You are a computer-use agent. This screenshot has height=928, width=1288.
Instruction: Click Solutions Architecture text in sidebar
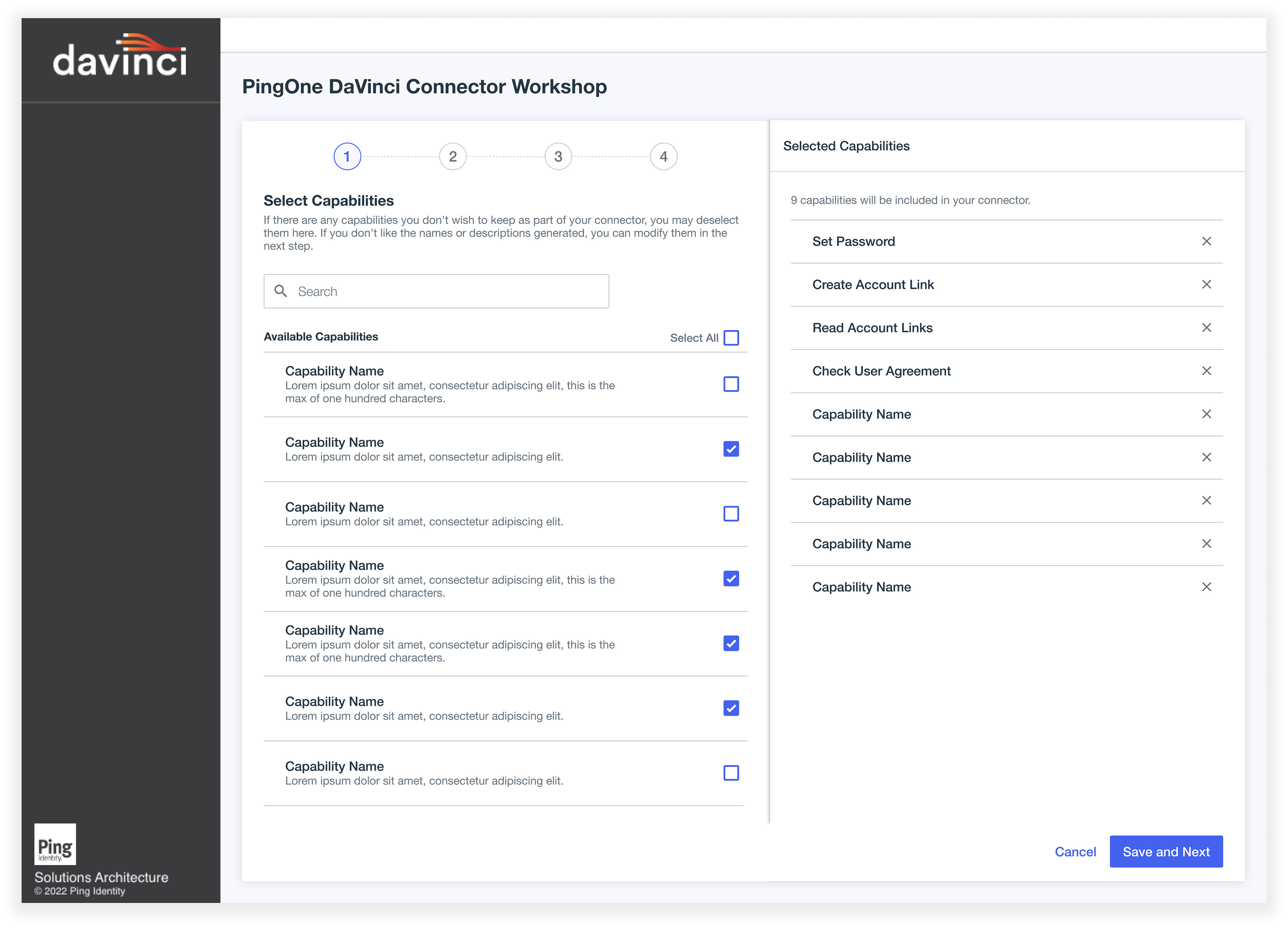point(101,877)
